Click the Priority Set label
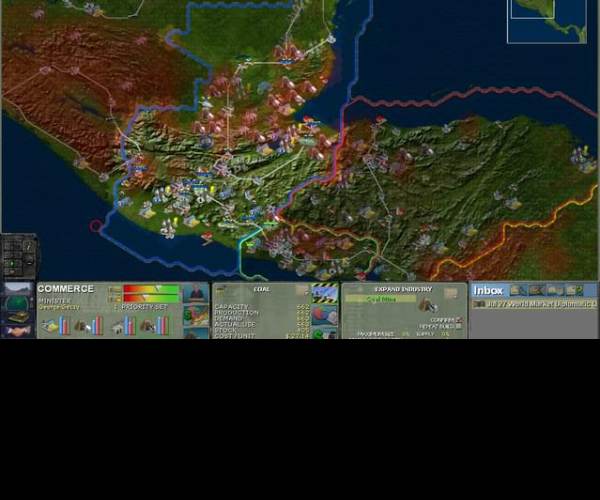The image size is (600, 500). pos(144,307)
